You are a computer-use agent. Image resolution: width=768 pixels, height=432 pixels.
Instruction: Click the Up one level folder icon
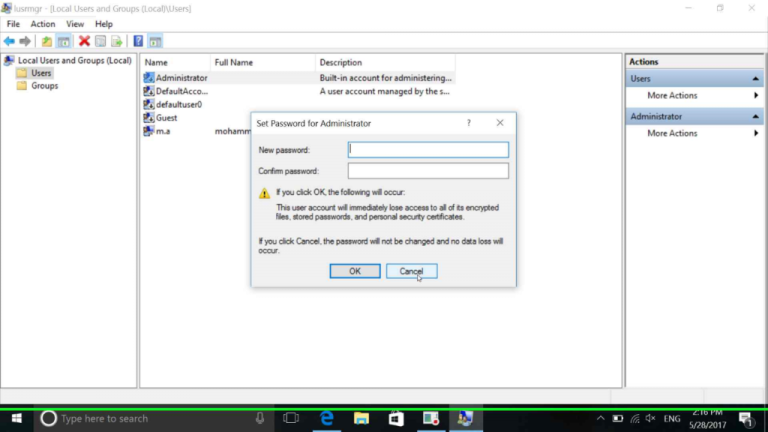47,41
